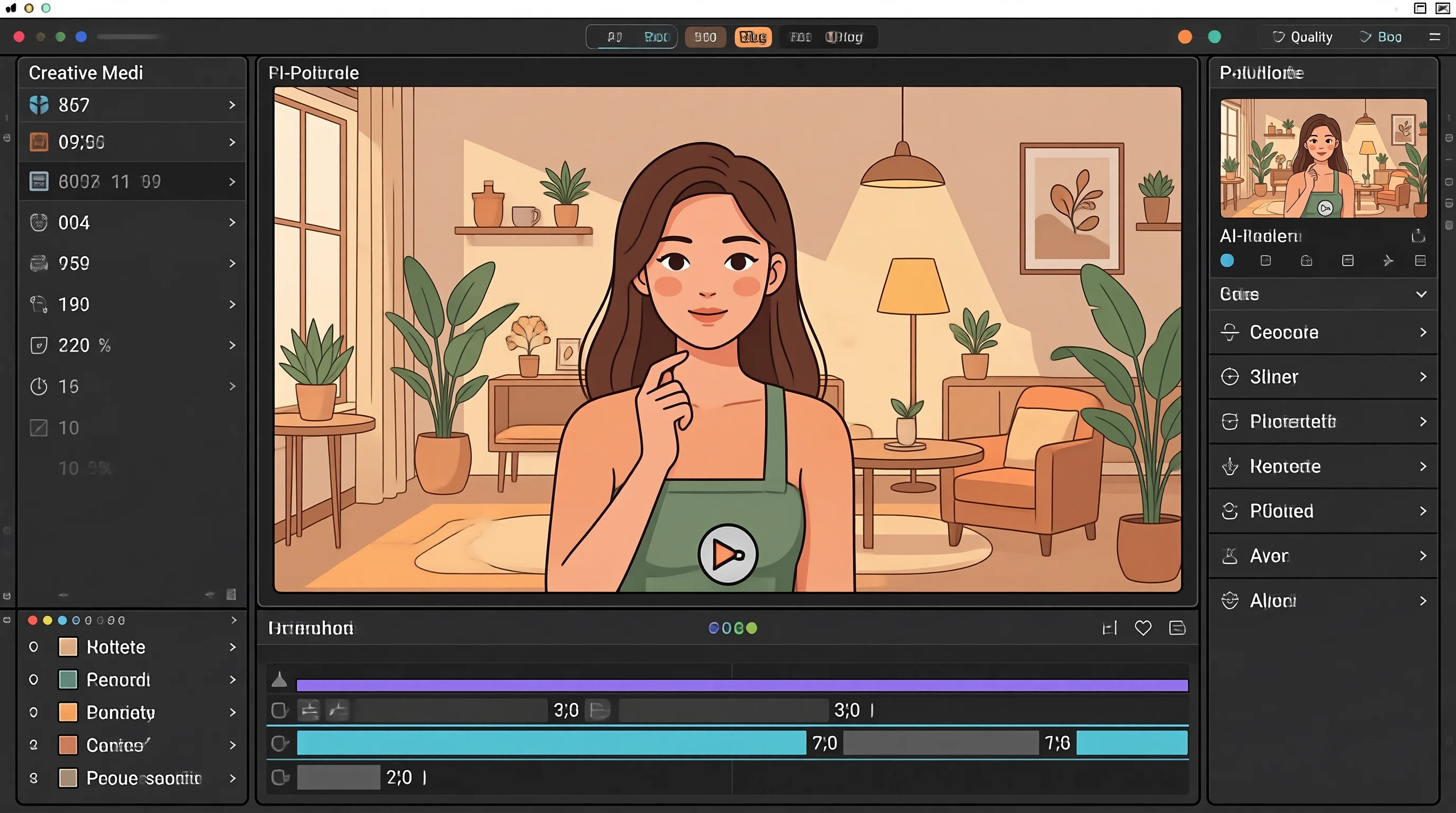Click the orange icon next to 09:36
The height and width of the screenshot is (813, 1456).
39,142
